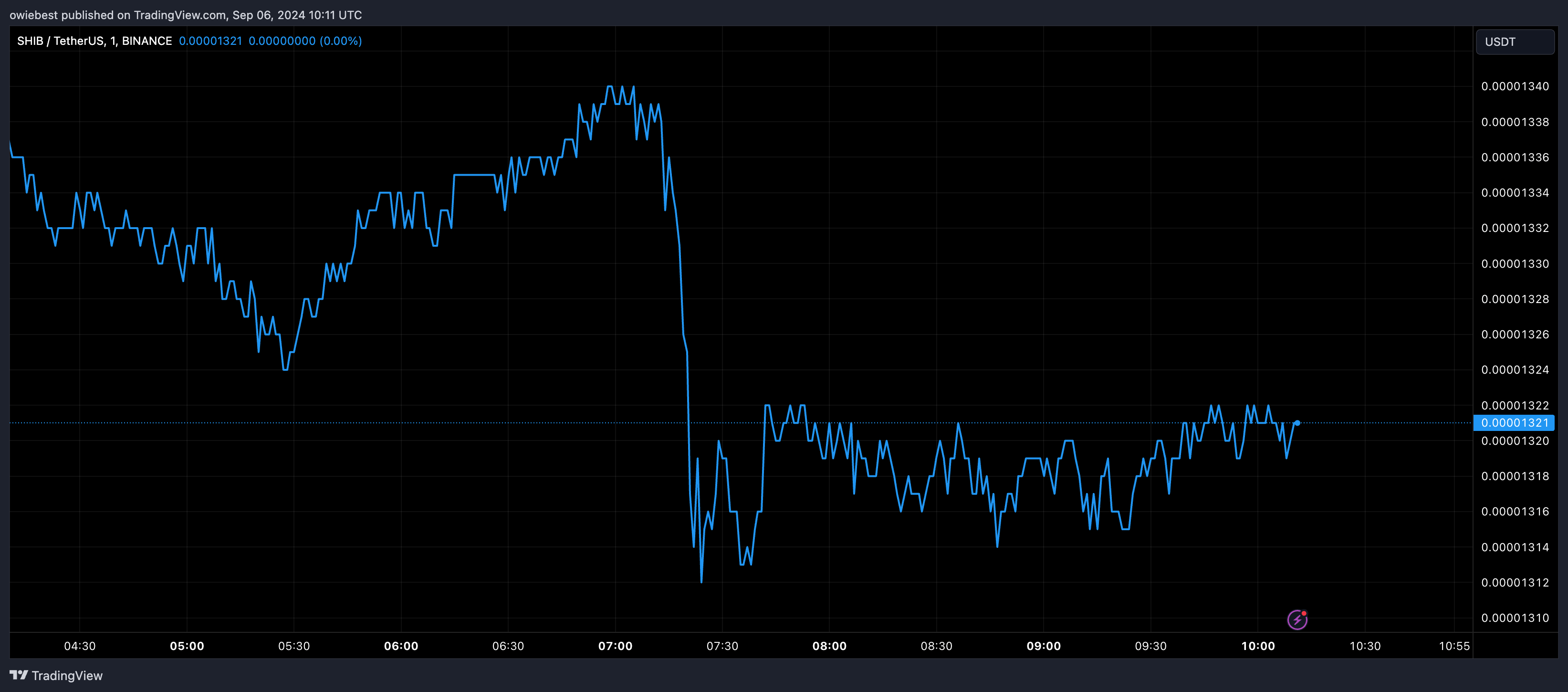Click the 0.00000000 (0.00%) change value

[305, 41]
